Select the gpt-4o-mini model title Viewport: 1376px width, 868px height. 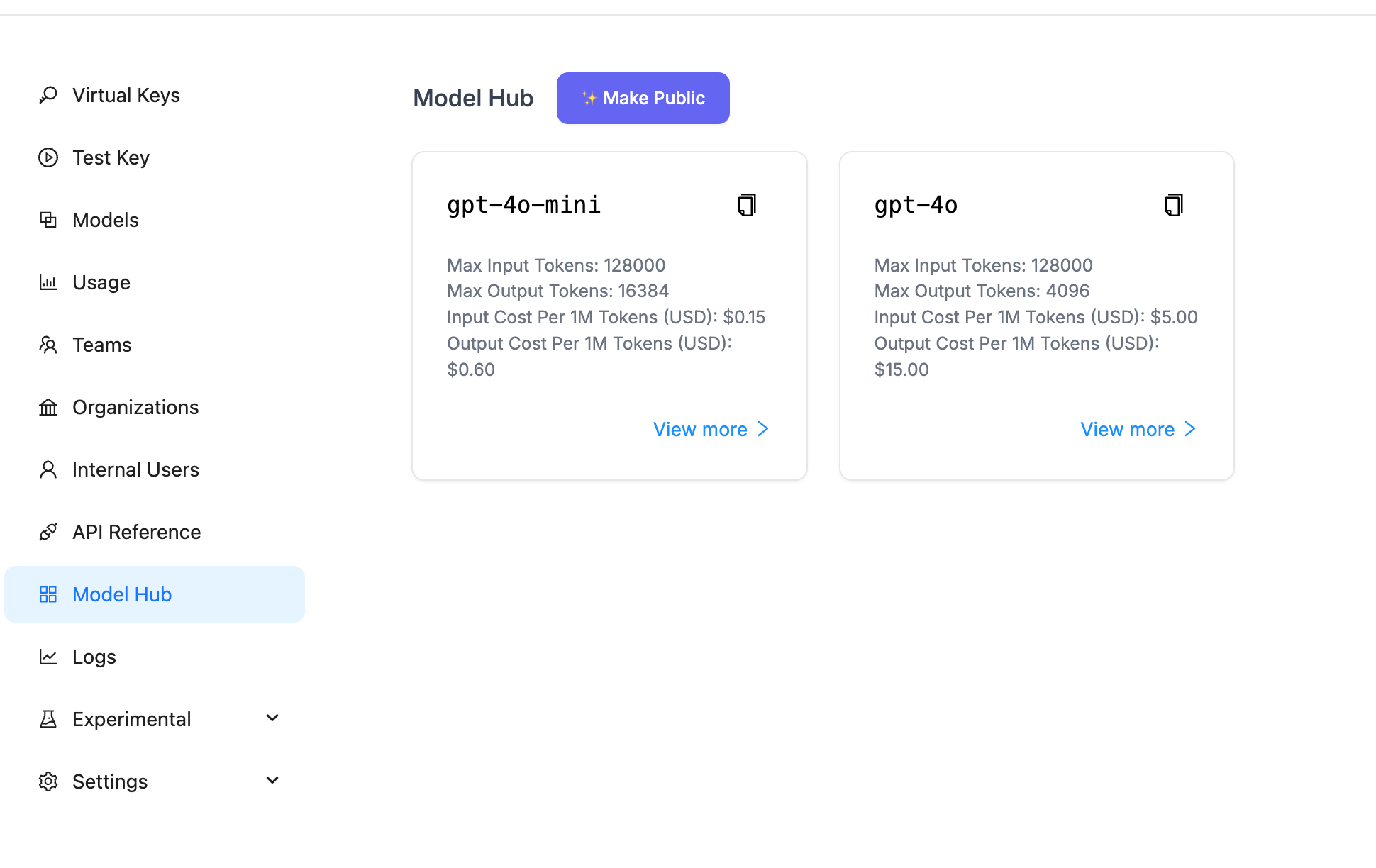[523, 205]
